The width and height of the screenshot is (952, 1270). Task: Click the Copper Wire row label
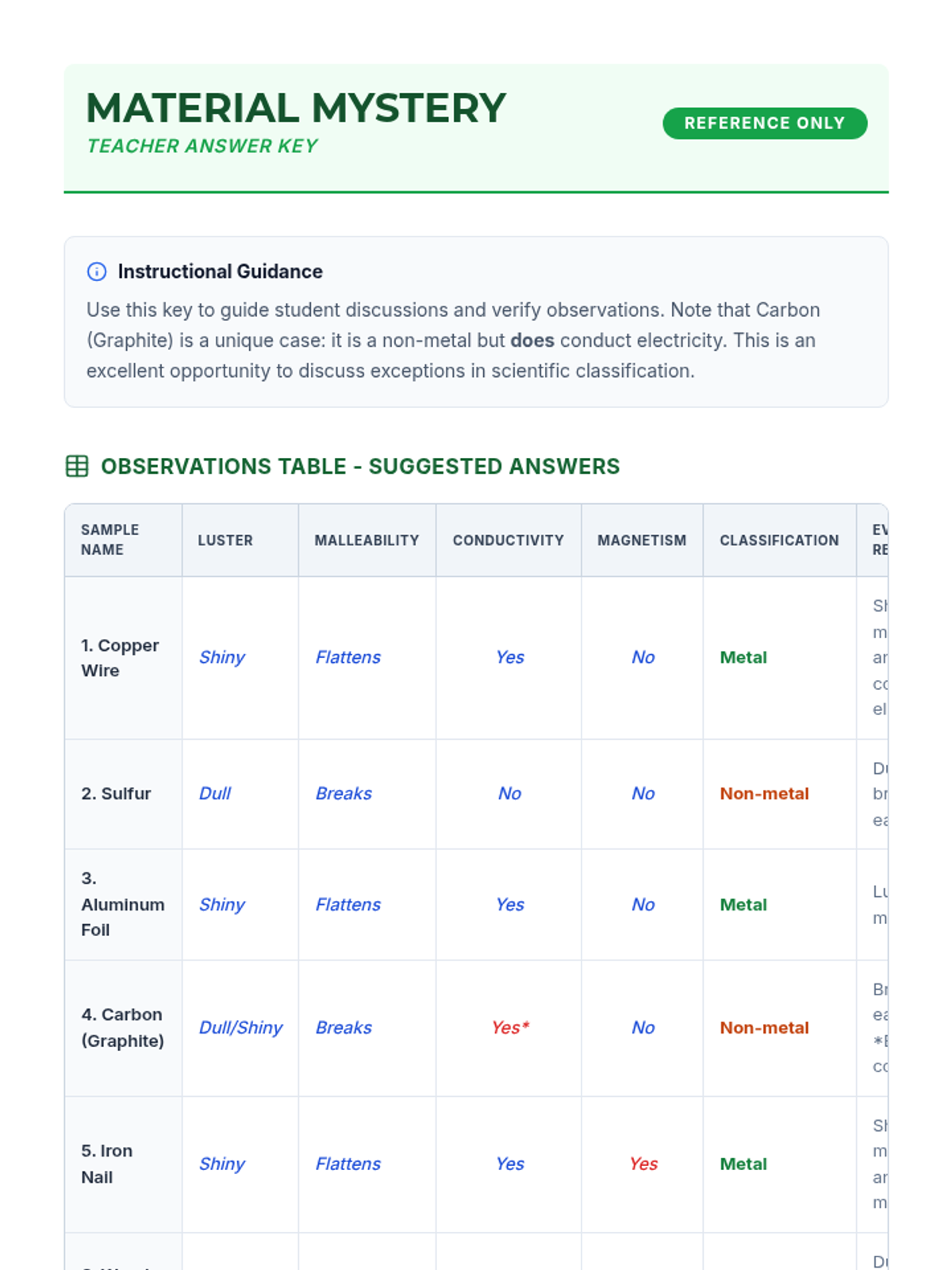pos(120,658)
